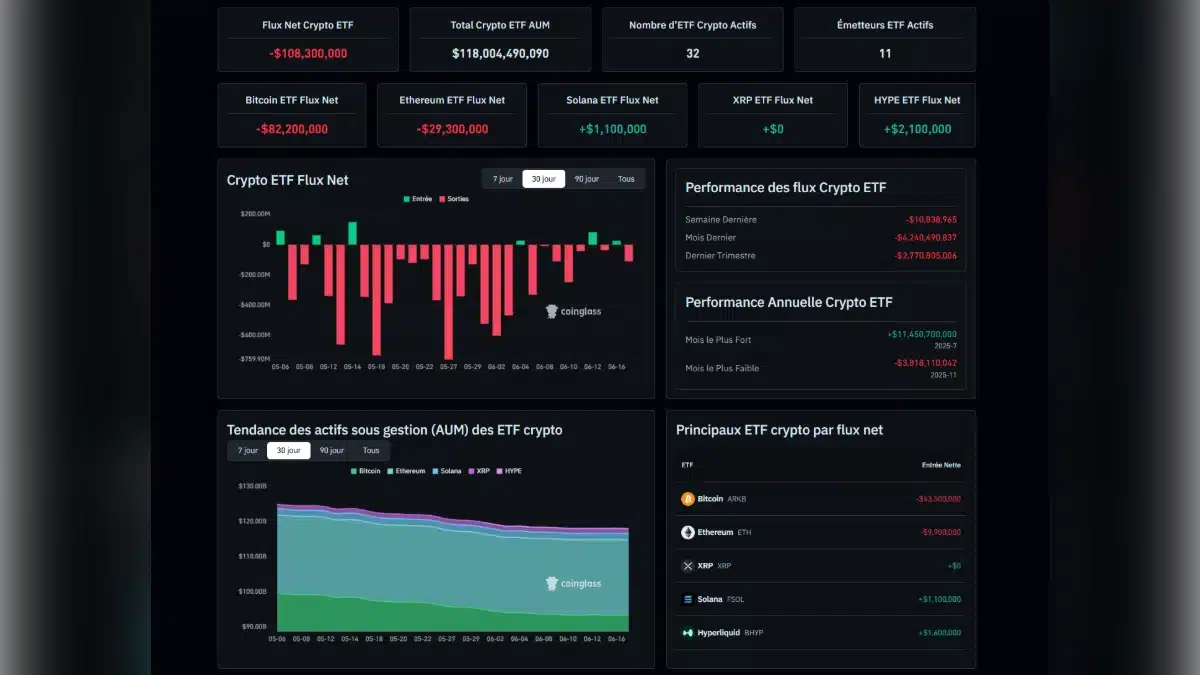
Task: Select 7 jour tab in AUM trend chart
Action: pyautogui.click(x=247, y=451)
